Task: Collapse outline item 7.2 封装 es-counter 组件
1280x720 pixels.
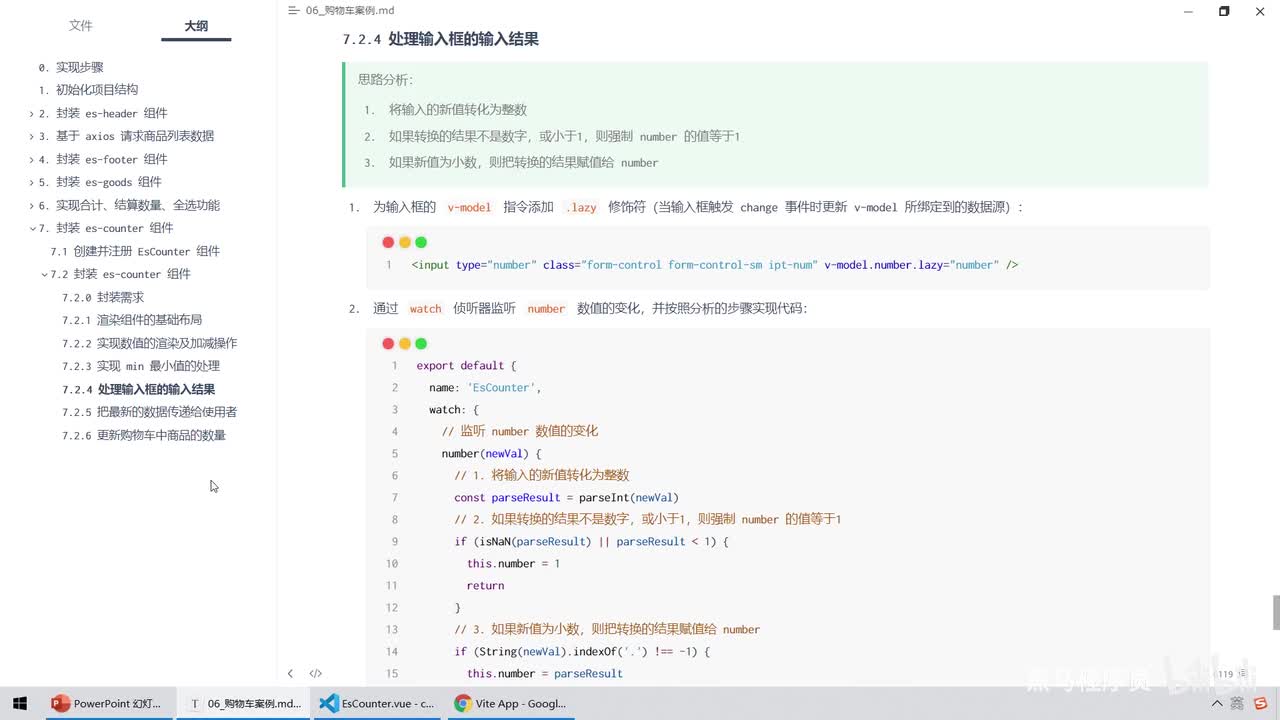Action: [x=43, y=275]
